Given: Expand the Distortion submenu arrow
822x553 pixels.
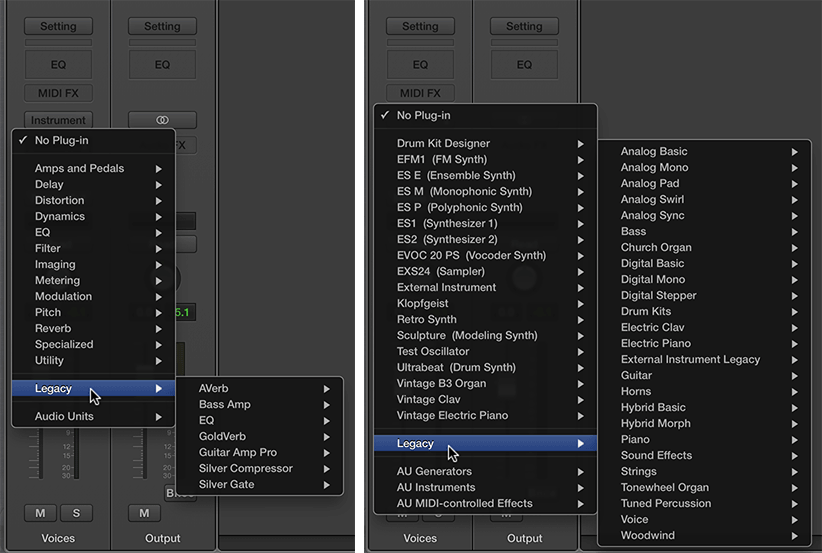Looking at the screenshot, I should tap(158, 201).
